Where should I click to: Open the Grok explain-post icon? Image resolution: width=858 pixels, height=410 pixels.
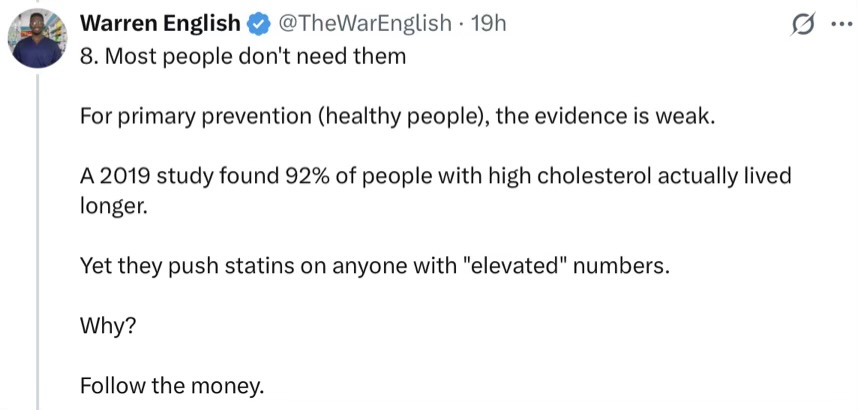(x=804, y=25)
